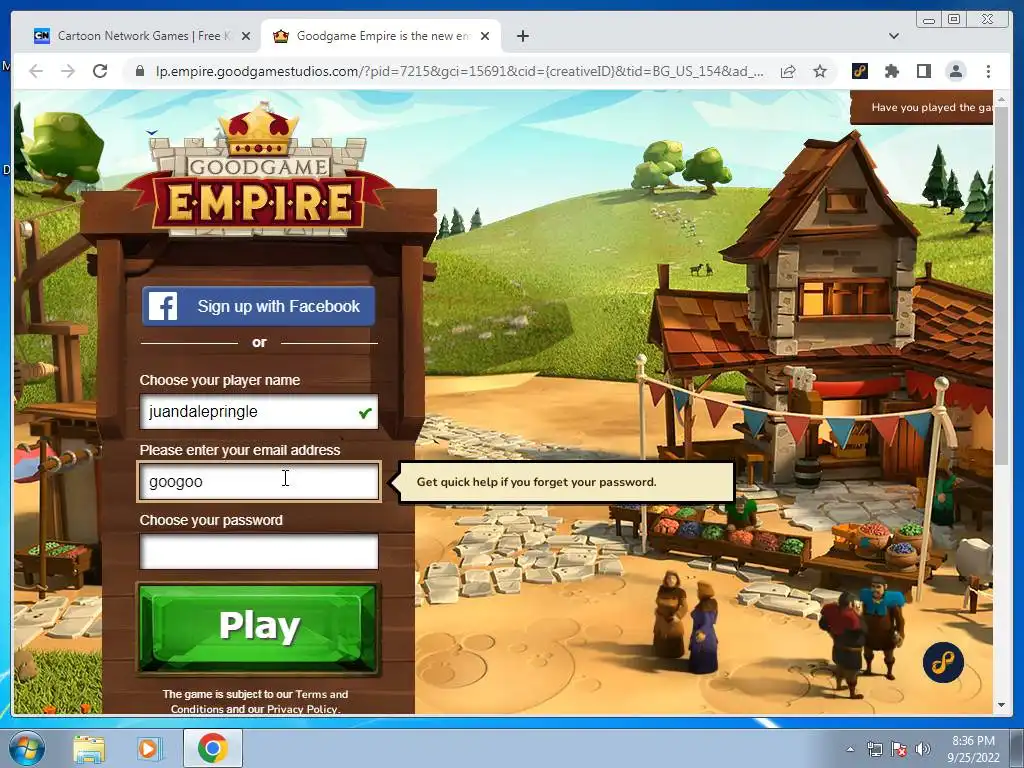
Task: Open the taskbar clock showing 8:36 PM
Action: (973, 749)
